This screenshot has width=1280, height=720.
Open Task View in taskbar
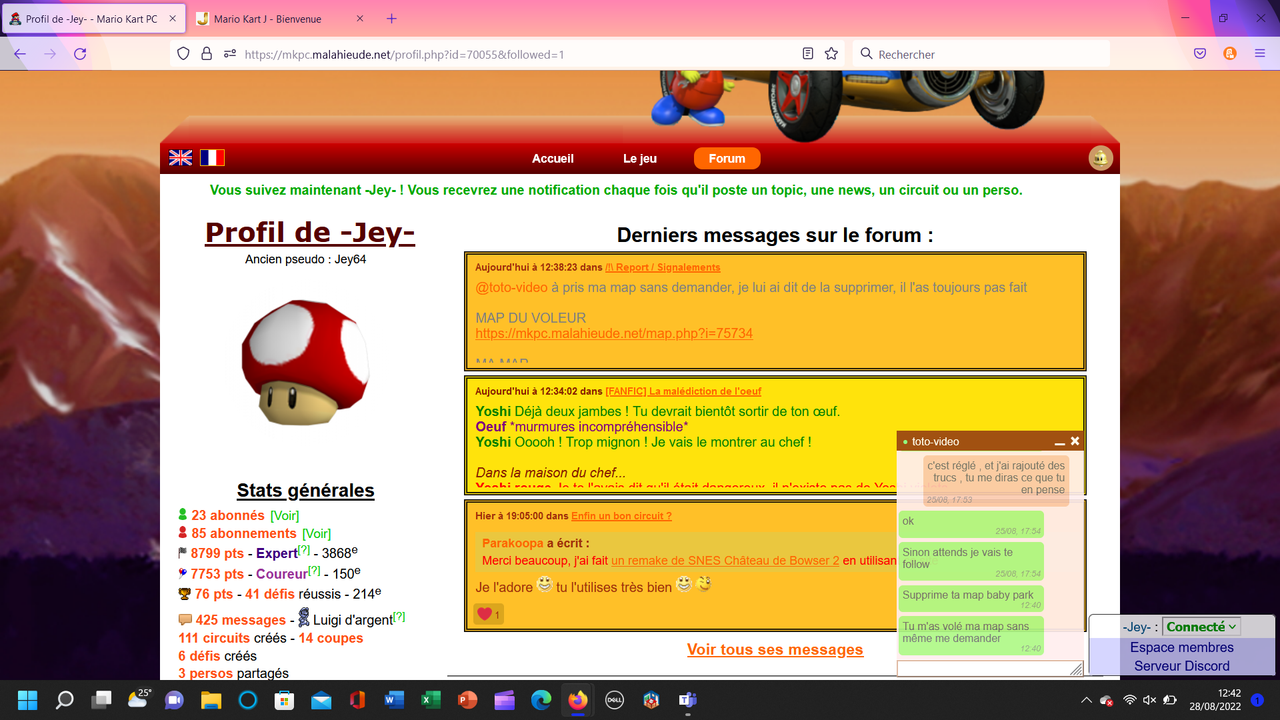click(101, 700)
